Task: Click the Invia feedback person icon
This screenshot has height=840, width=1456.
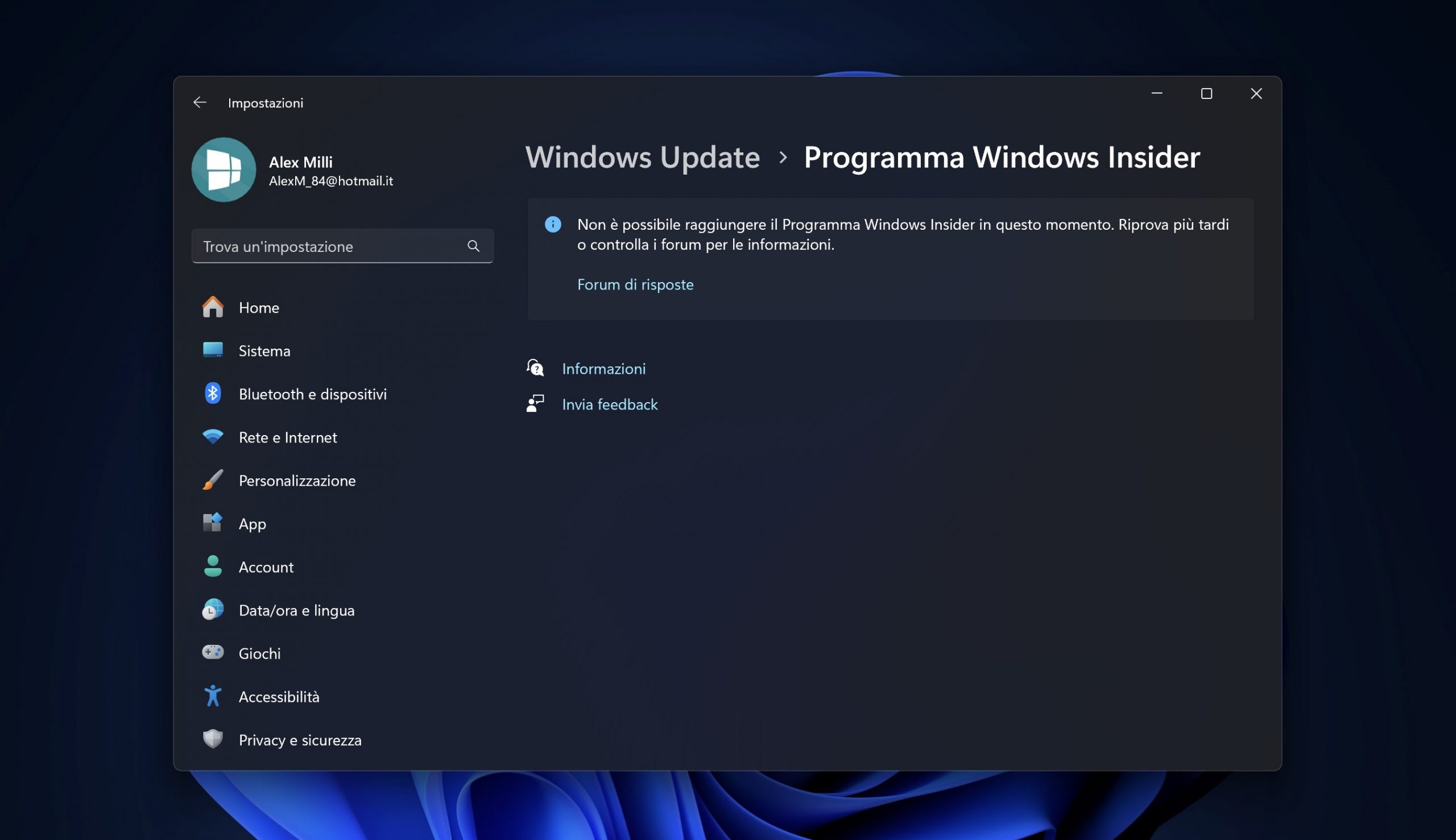Action: [x=535, y=403]
